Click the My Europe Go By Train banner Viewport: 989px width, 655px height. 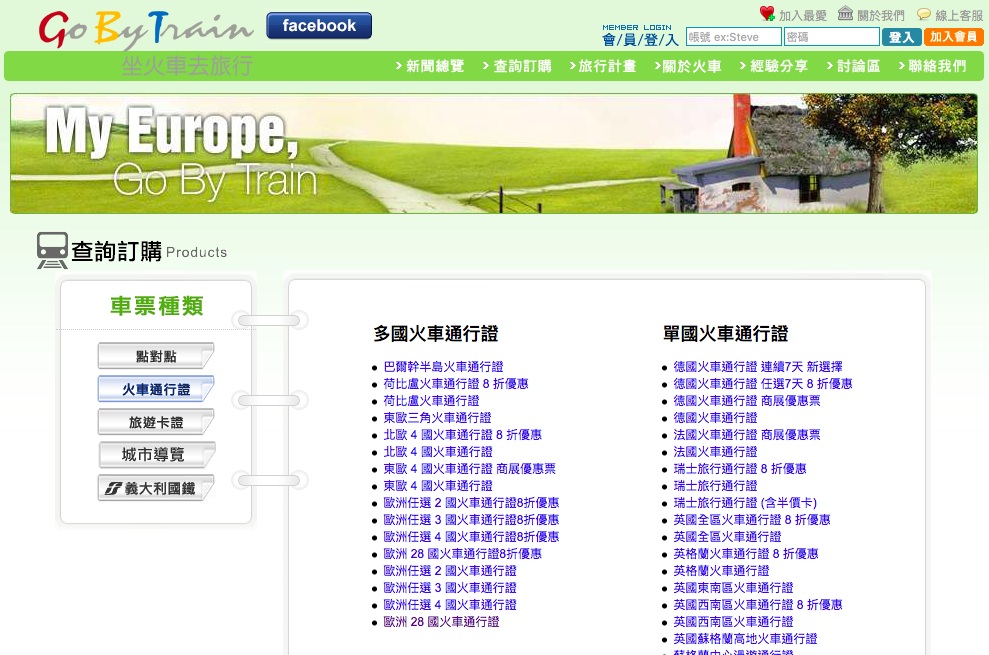pos(494,153)
